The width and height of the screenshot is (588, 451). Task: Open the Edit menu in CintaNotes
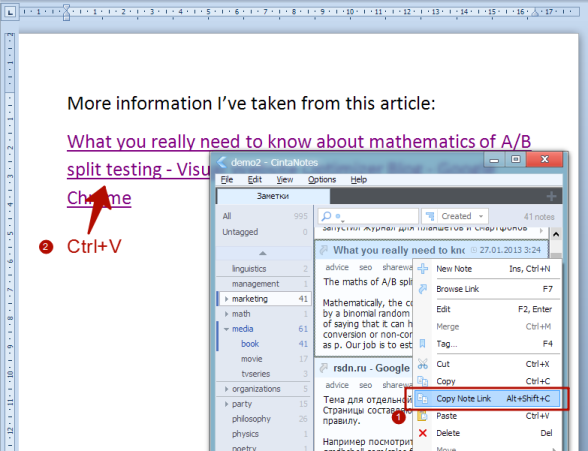tap(255, 180)
